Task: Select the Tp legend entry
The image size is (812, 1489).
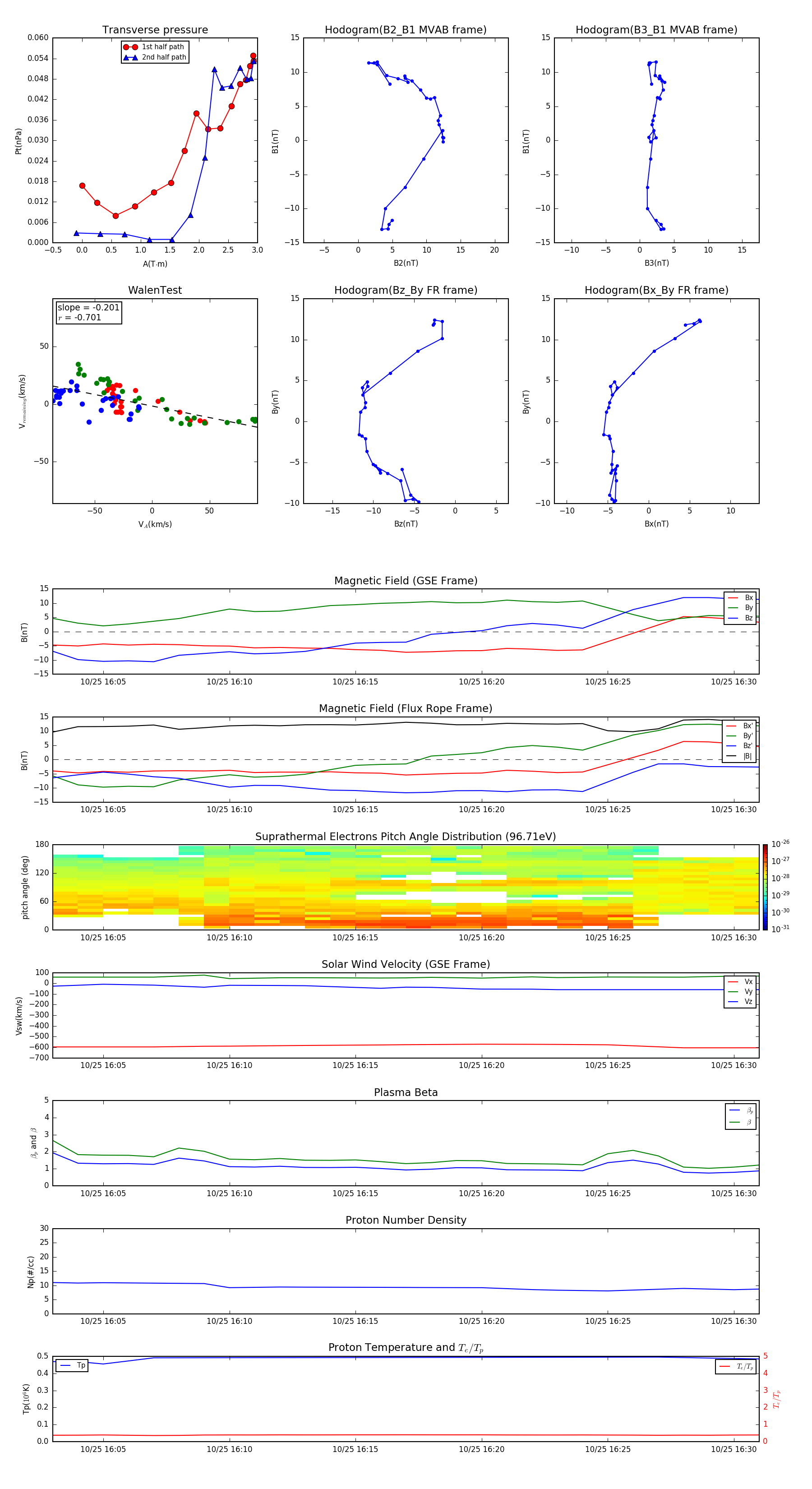Action: [72, 1365]
